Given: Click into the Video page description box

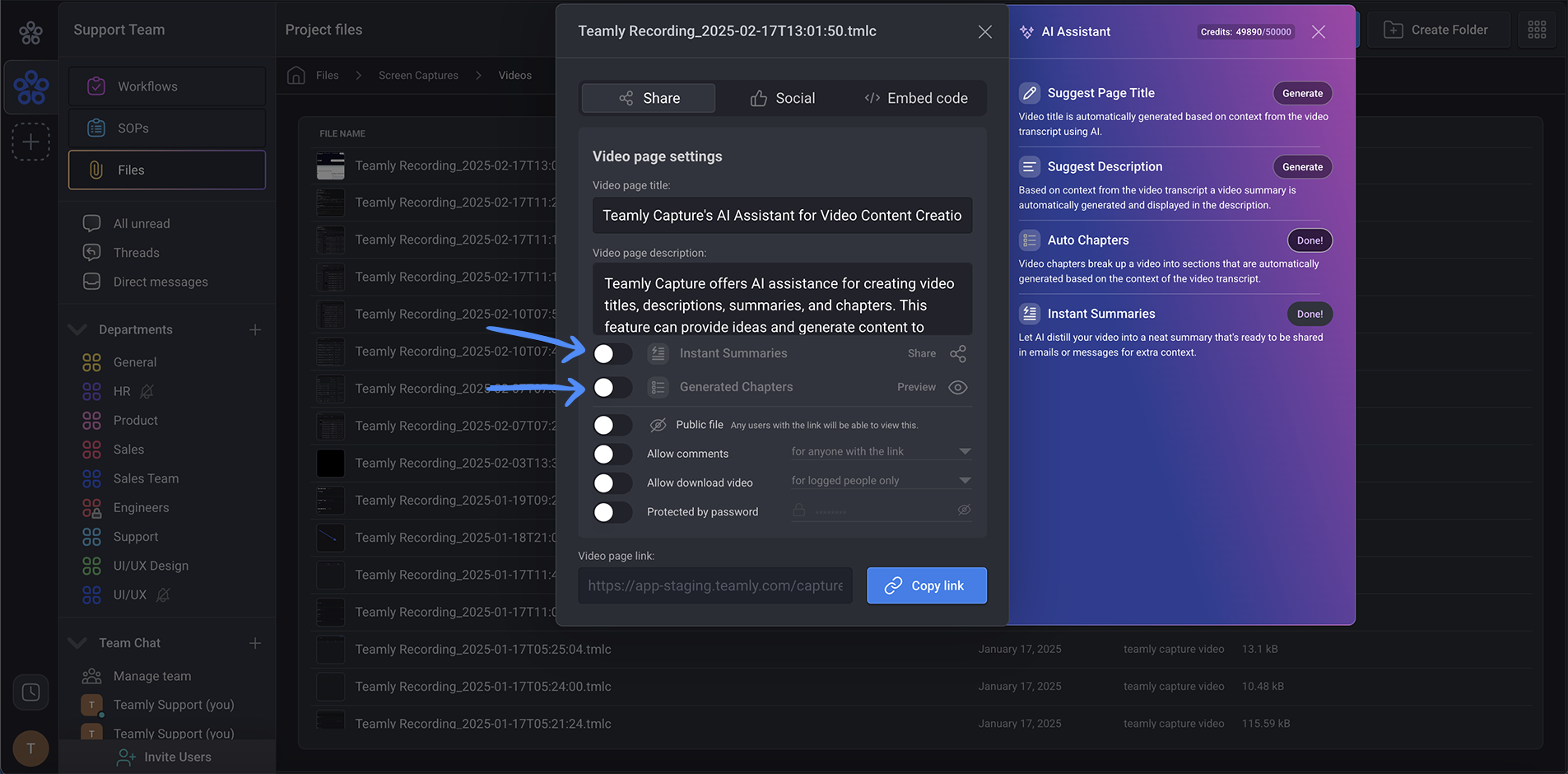Looking at the screenshot, I should click(783, 299).
